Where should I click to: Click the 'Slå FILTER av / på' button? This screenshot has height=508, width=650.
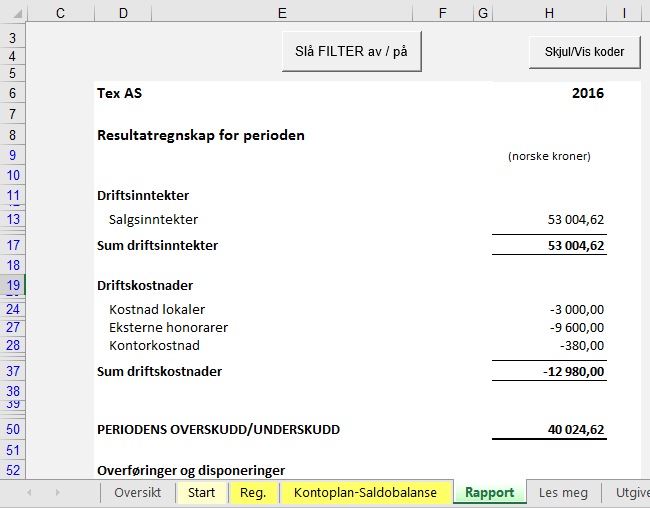tap(351, 51)
